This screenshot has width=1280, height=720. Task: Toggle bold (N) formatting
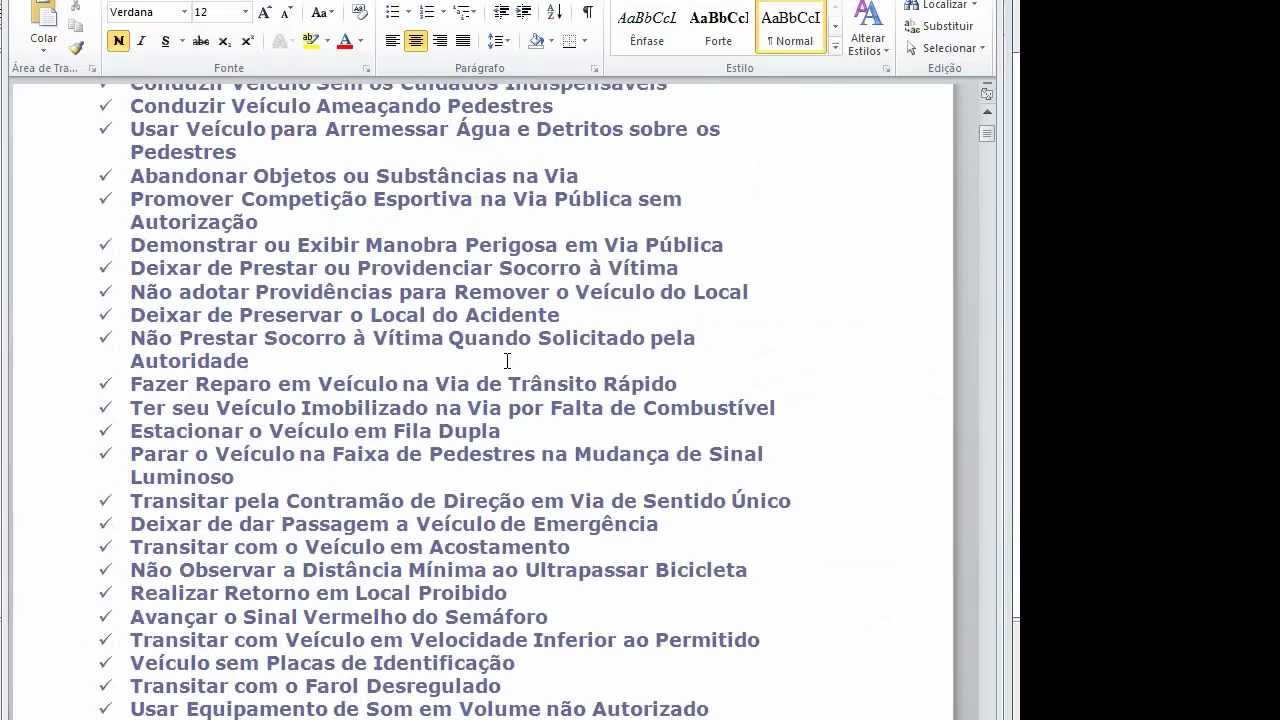coord(119,41)
